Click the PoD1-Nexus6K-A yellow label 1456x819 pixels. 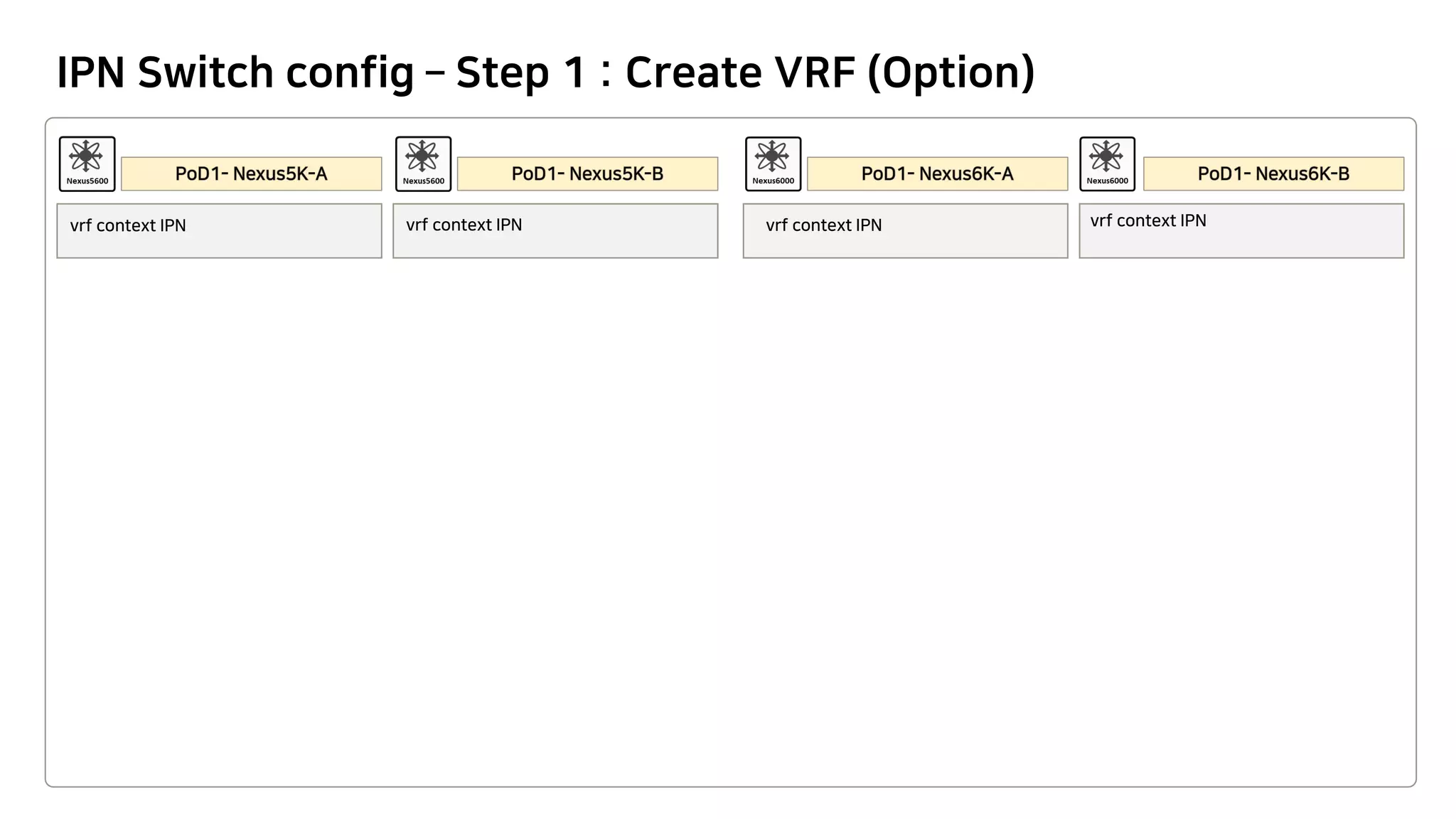(937, 173)
